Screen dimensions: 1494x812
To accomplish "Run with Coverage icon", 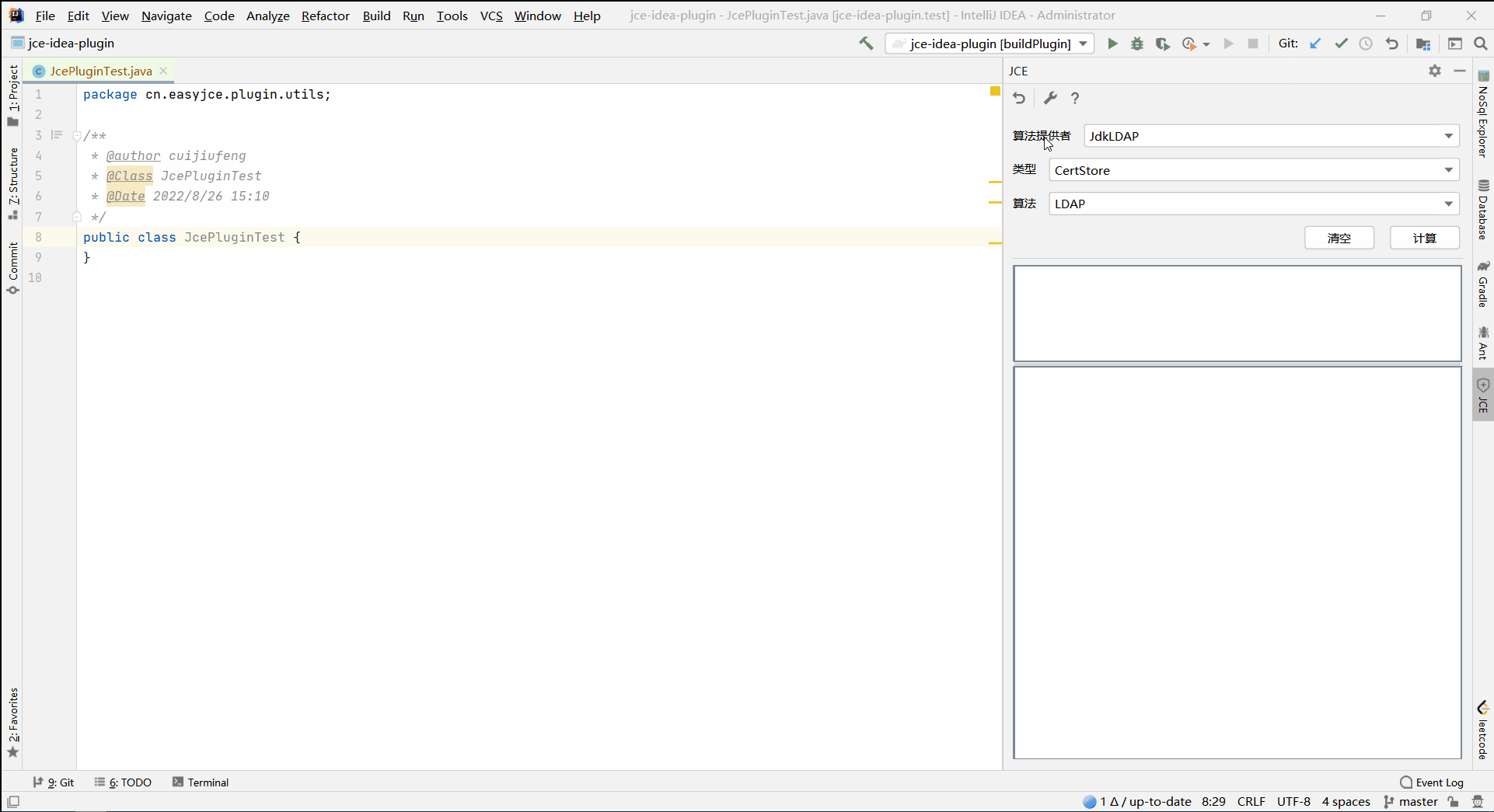I will click(x=1162, y=44).
